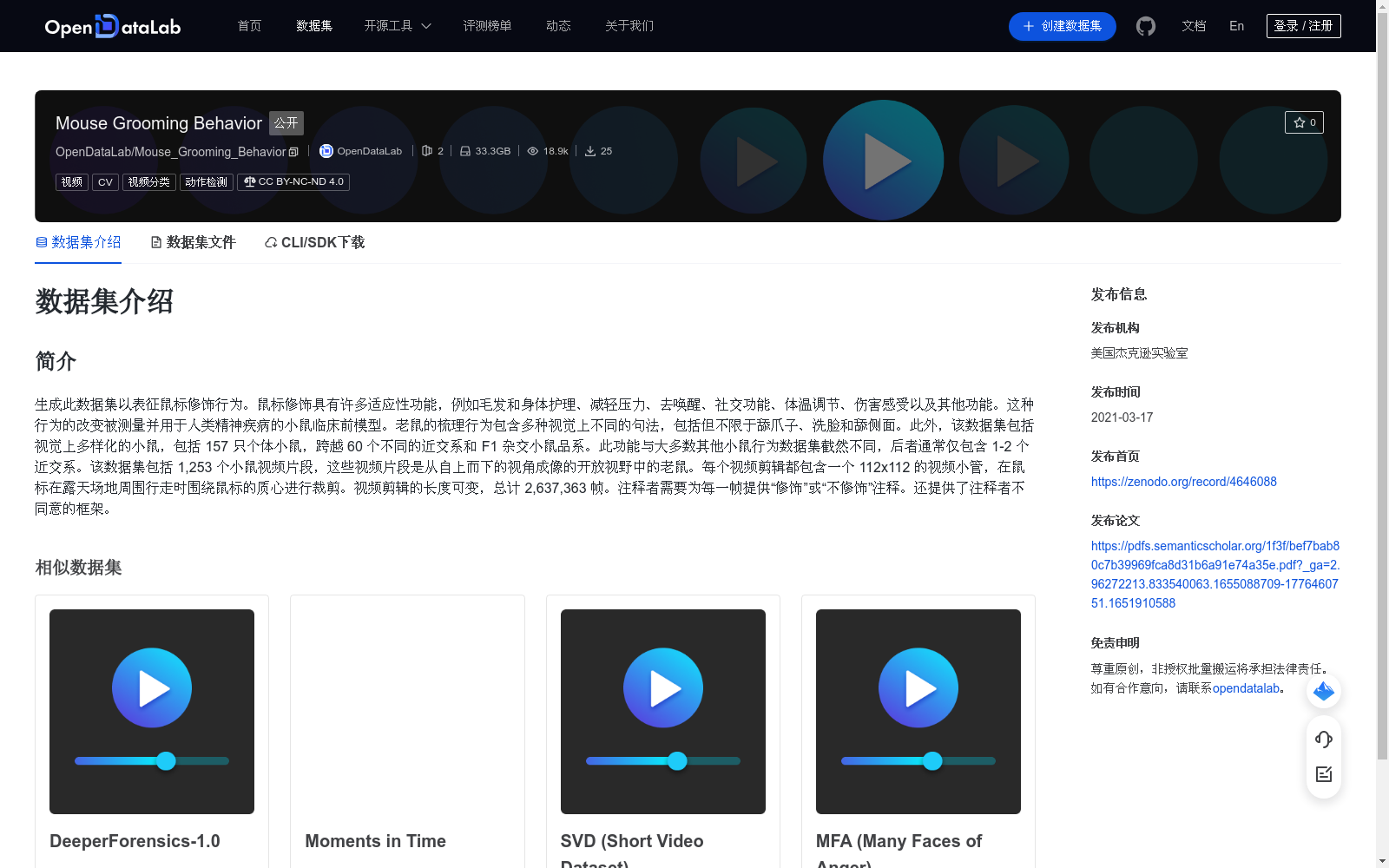The image size is (1389, 868).
Task: Open 动态 navigation item
Action: (x=558, y=26)
